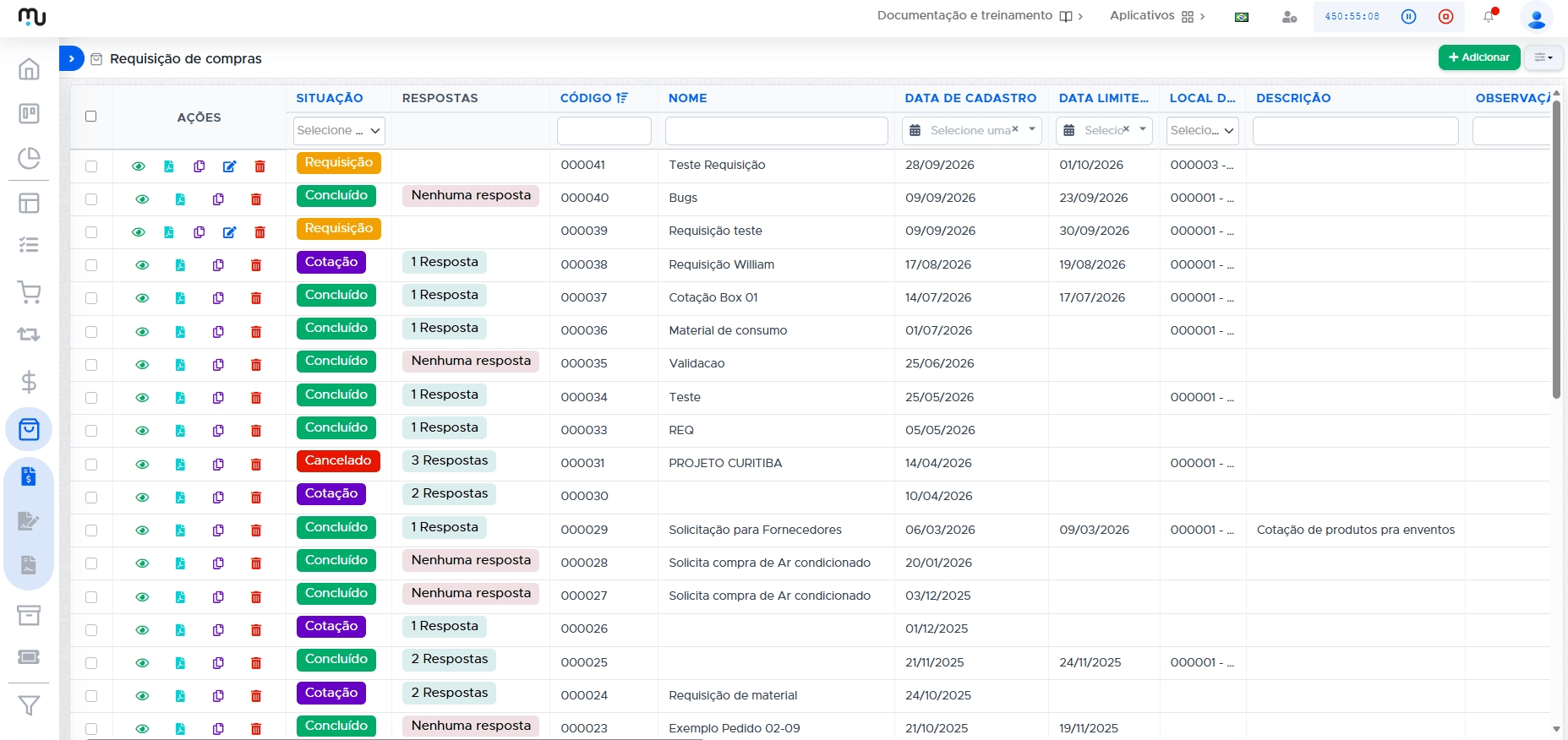Open document icon for Cotação Box 01 row
This screenshot has height=740, width=1568.
coord(180,298)
